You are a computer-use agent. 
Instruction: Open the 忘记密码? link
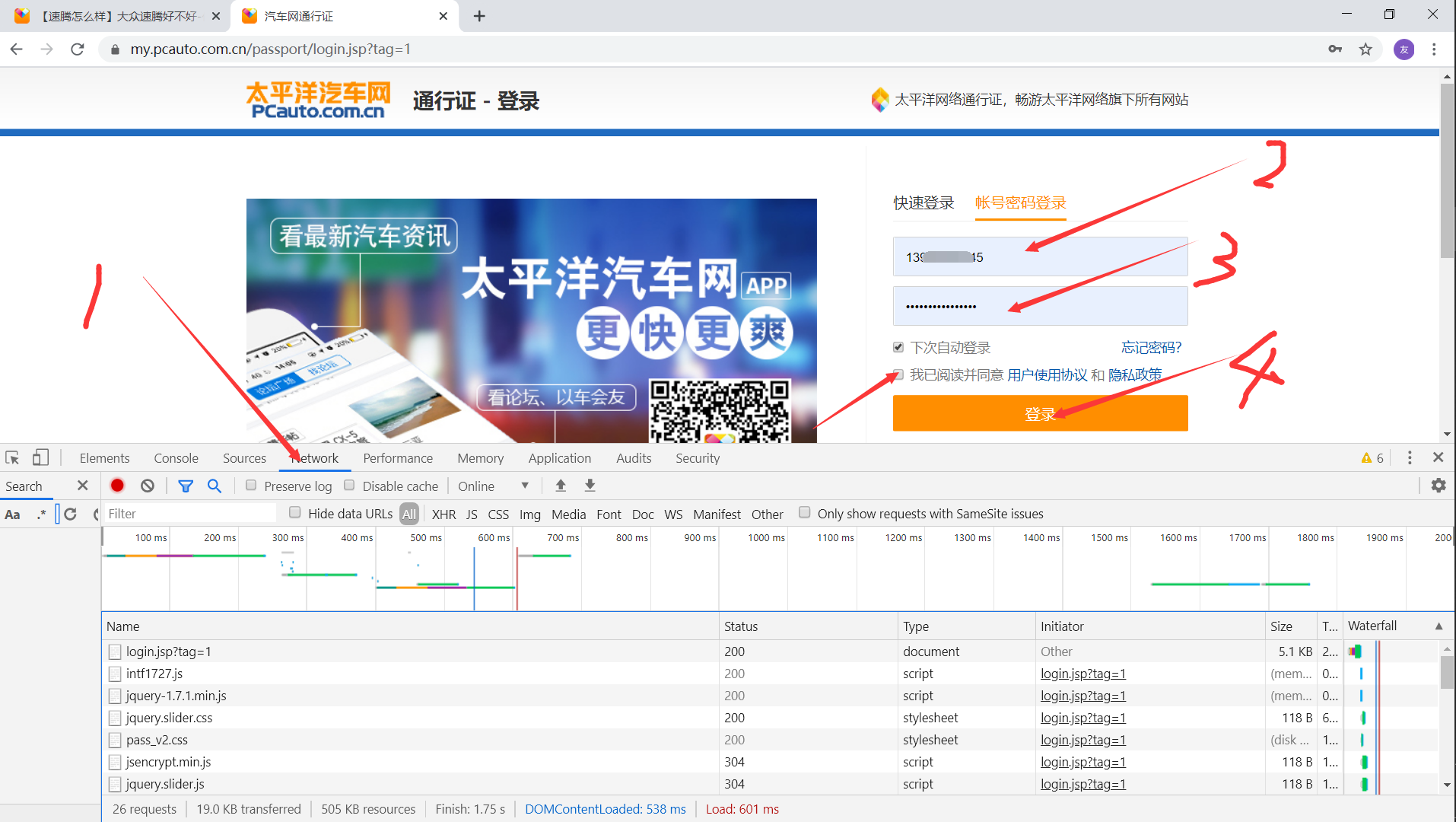[x=1151, y=348]
